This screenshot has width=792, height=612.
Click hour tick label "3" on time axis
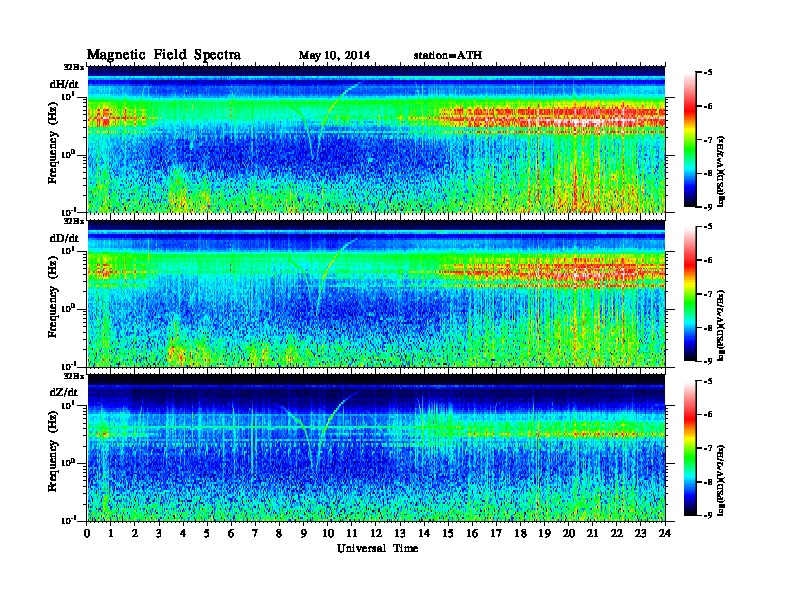coord(160,533)
